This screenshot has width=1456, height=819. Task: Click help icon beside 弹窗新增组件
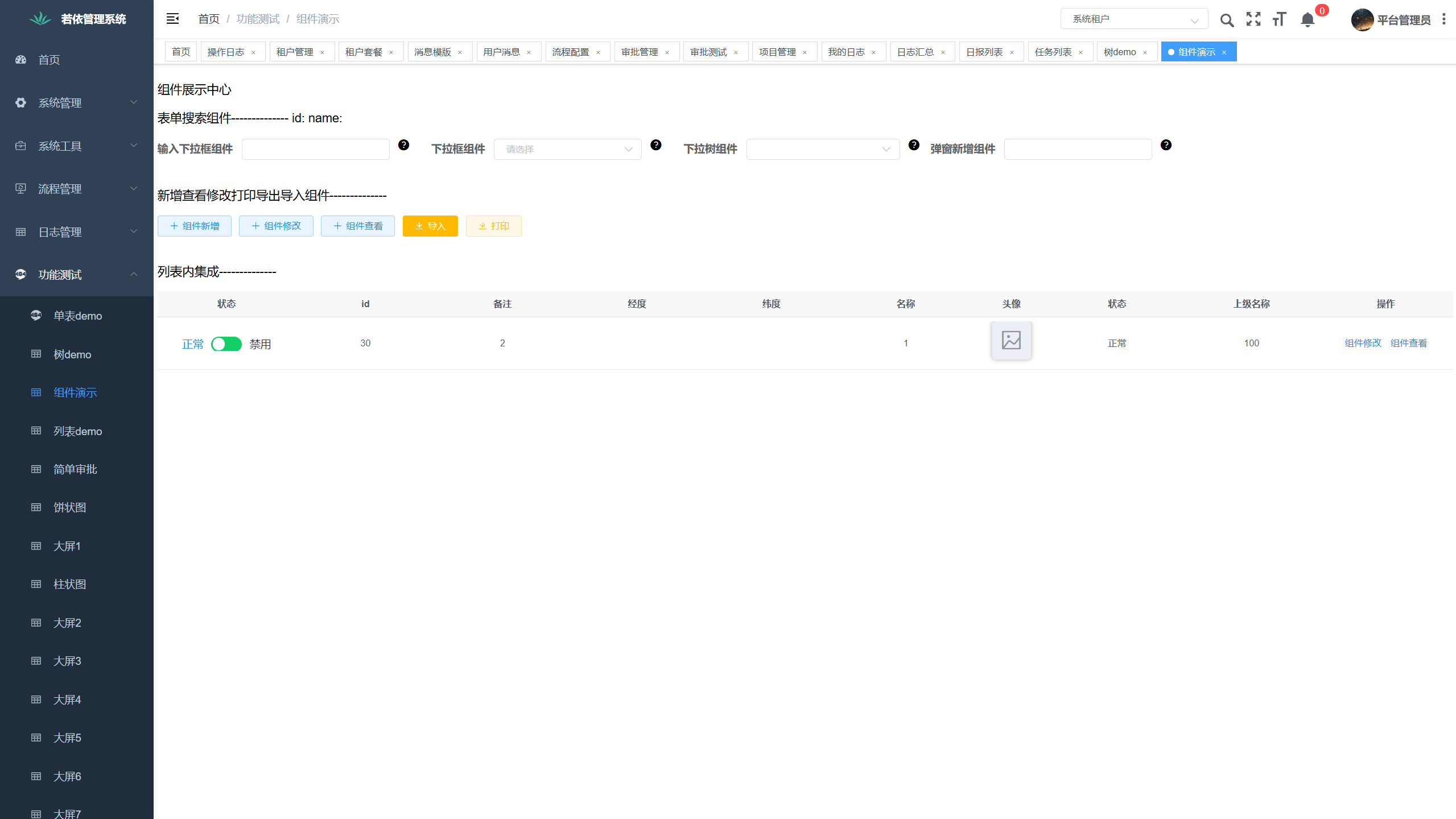click(x=1166, y=145)
